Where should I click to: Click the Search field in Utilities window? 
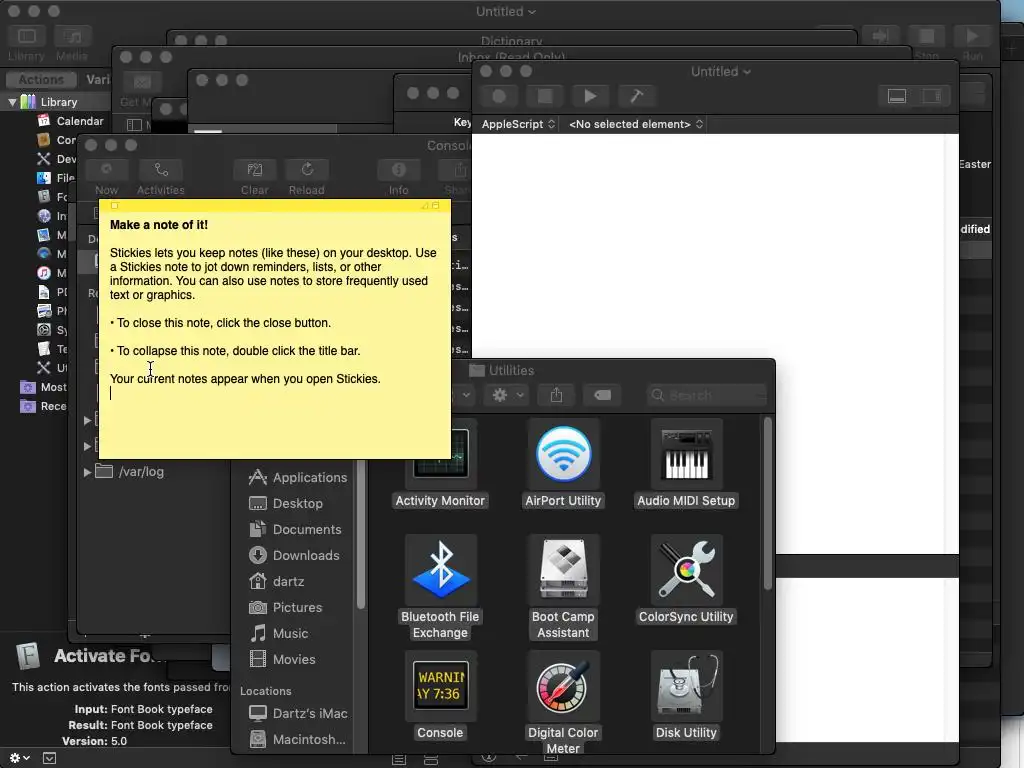tap(707, 395)
